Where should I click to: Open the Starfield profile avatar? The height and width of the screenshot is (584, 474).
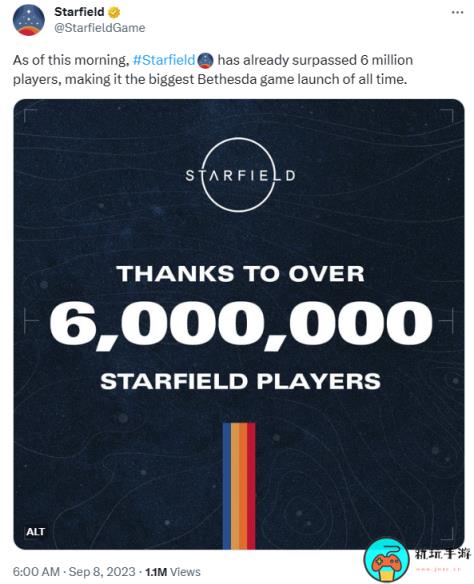pos(29,20)
